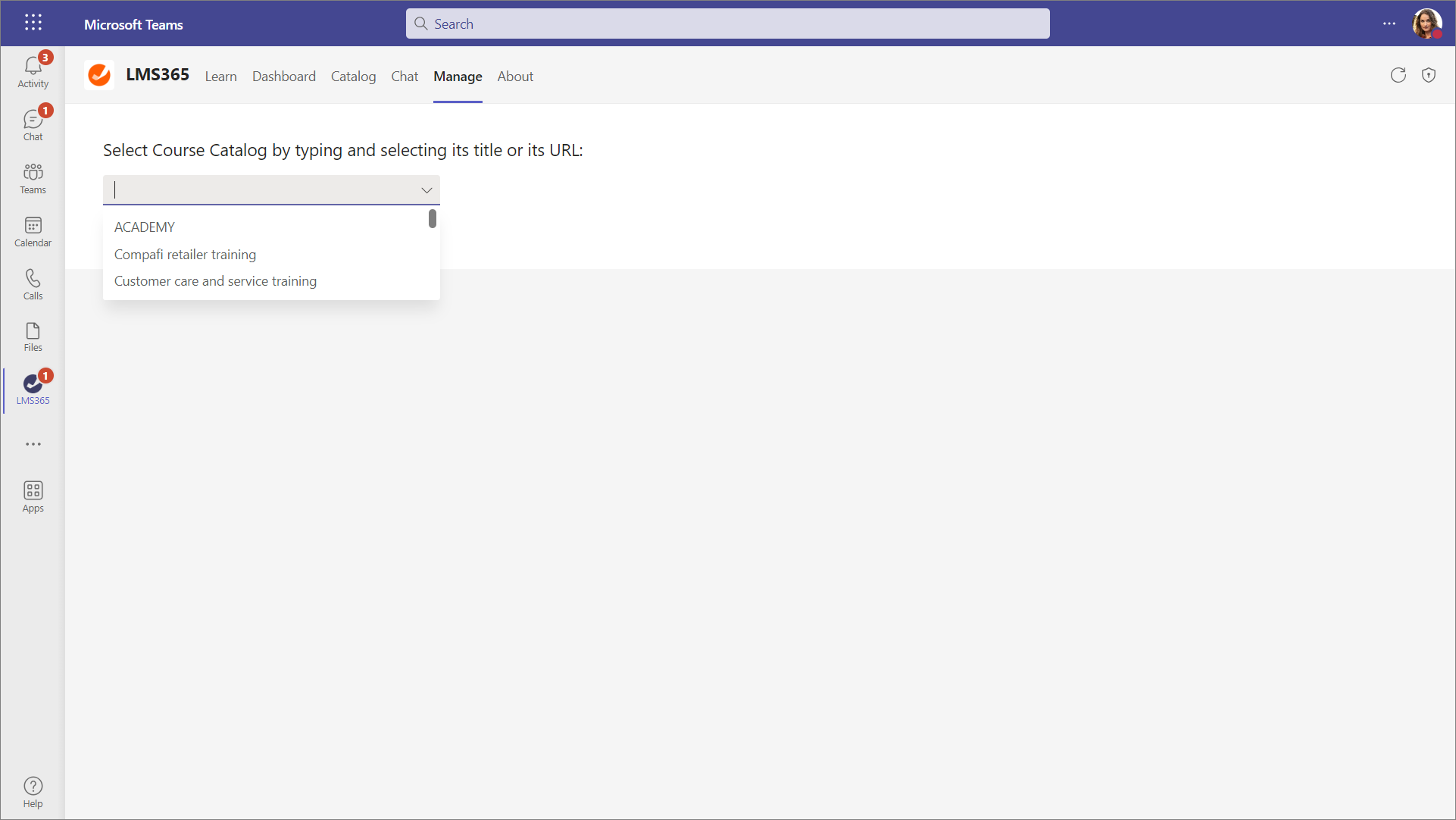This screenshot has width=1456, height=820.
Task: Select ACADEMY from the catalog list
Action: (145, 227)
